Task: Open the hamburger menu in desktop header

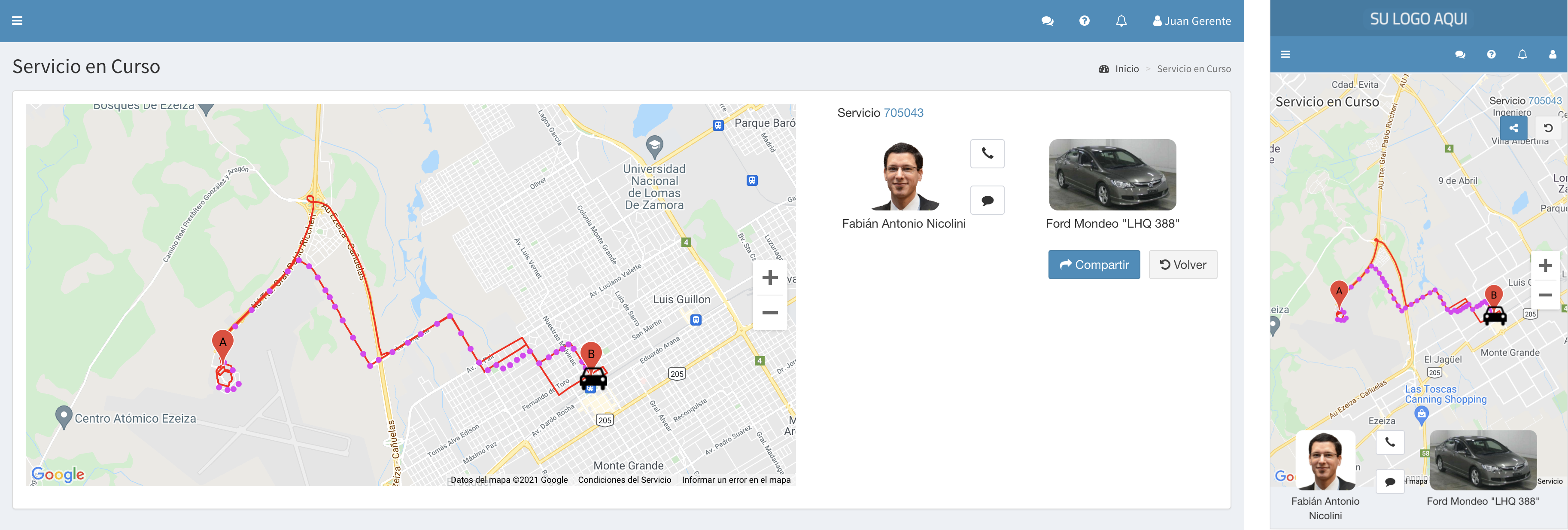Action: point(17,21)
